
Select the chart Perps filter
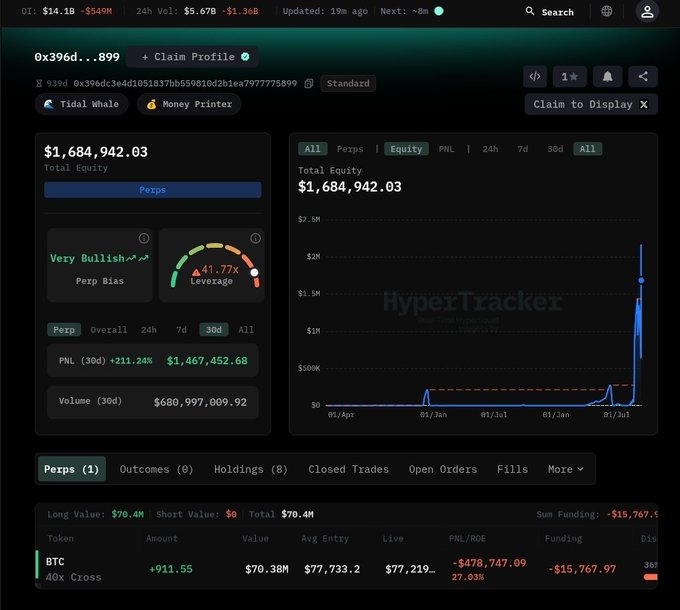click(350, 149)
